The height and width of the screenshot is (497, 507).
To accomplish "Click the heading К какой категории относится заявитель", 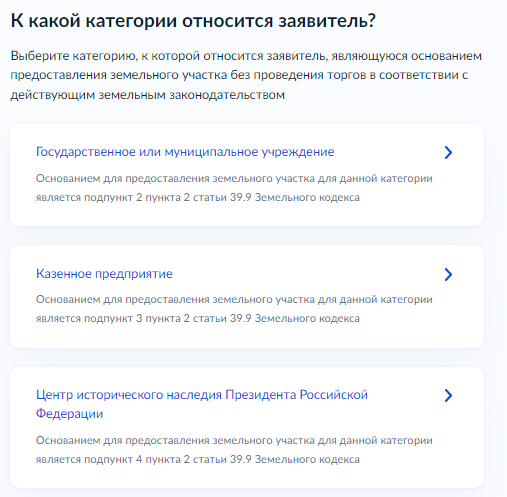I will 193,21.
